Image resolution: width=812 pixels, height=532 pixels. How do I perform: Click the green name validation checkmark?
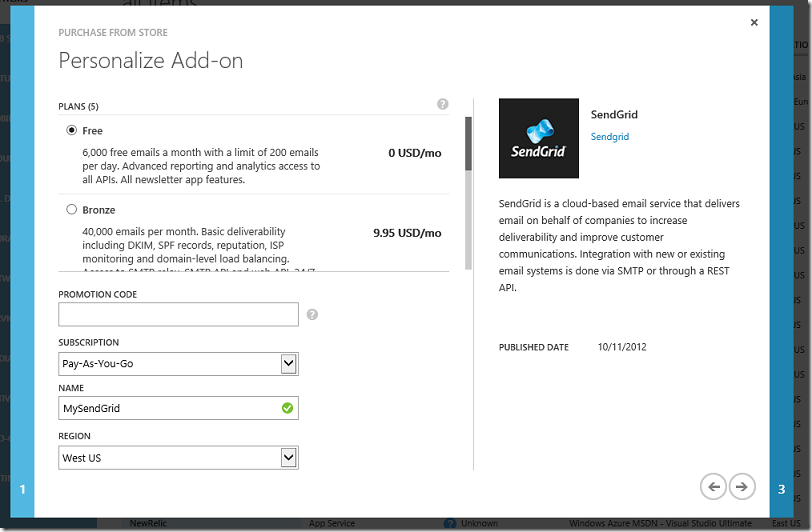(287, 408)
